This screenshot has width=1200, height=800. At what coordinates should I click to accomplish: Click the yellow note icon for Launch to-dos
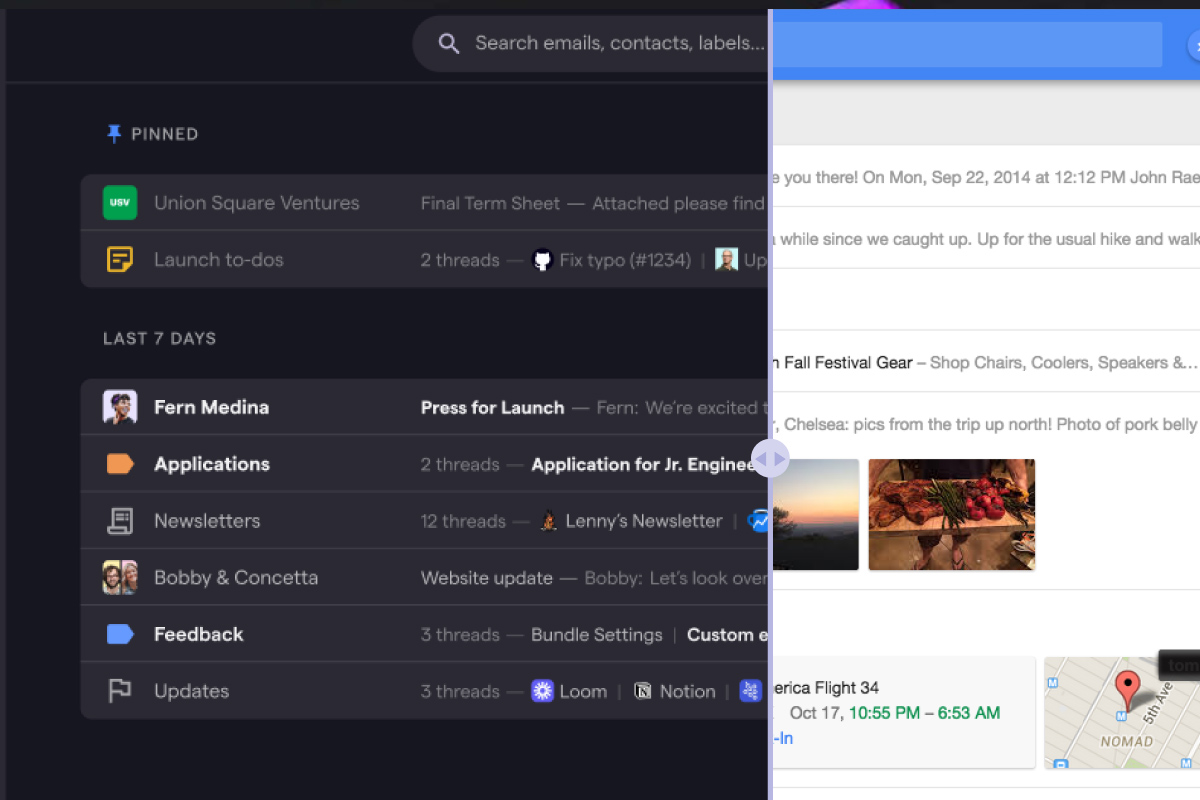click(x=120, y=260)
